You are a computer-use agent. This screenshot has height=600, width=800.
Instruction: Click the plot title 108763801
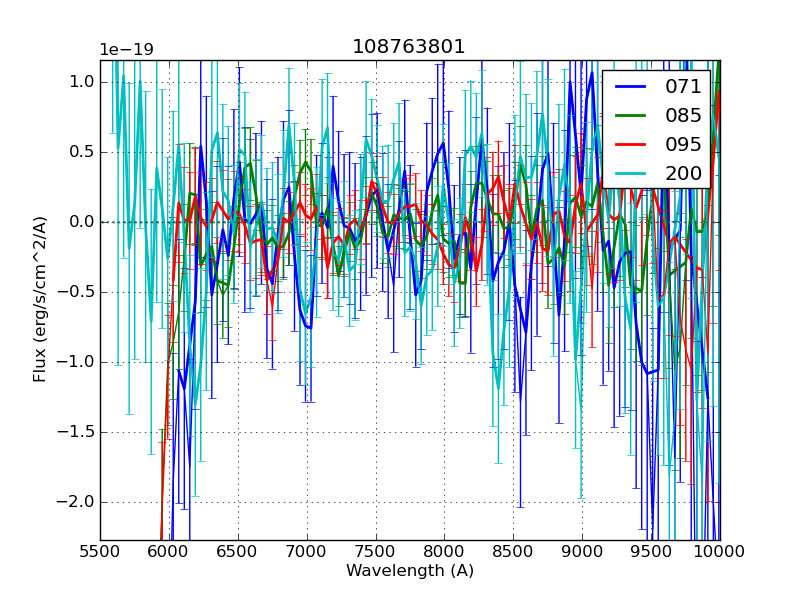pyautogui.click(x=409, y=47)
